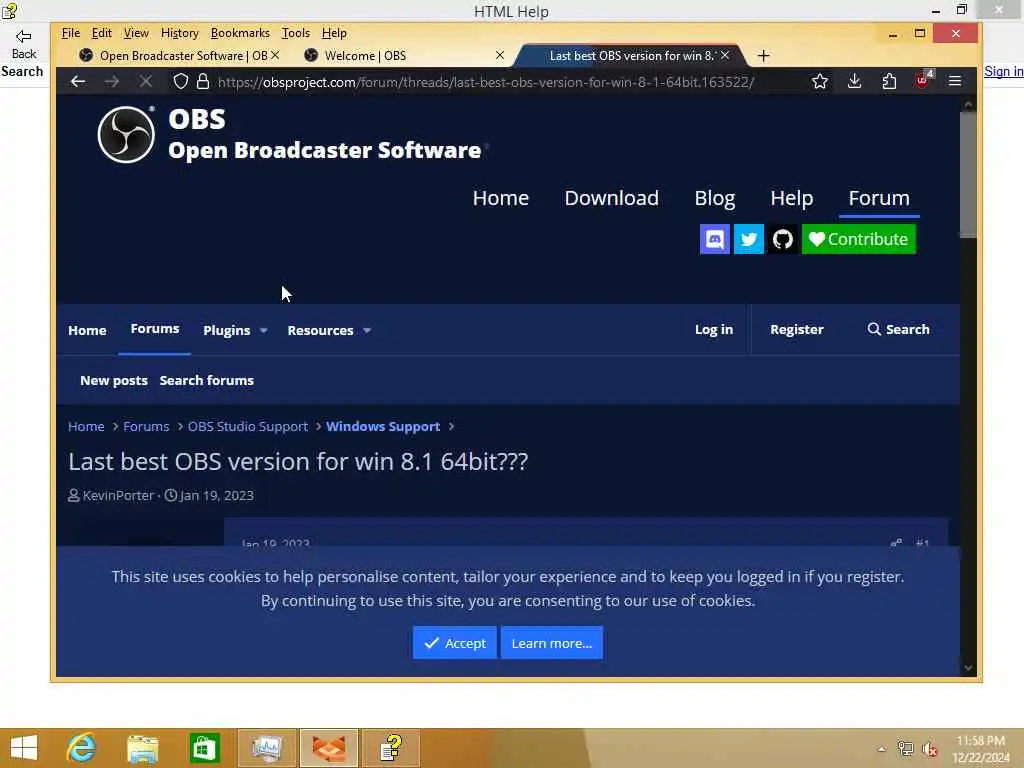Open the Tools menu
Image resolution: width=1024 pixels, height=768 pixels.
295,33
